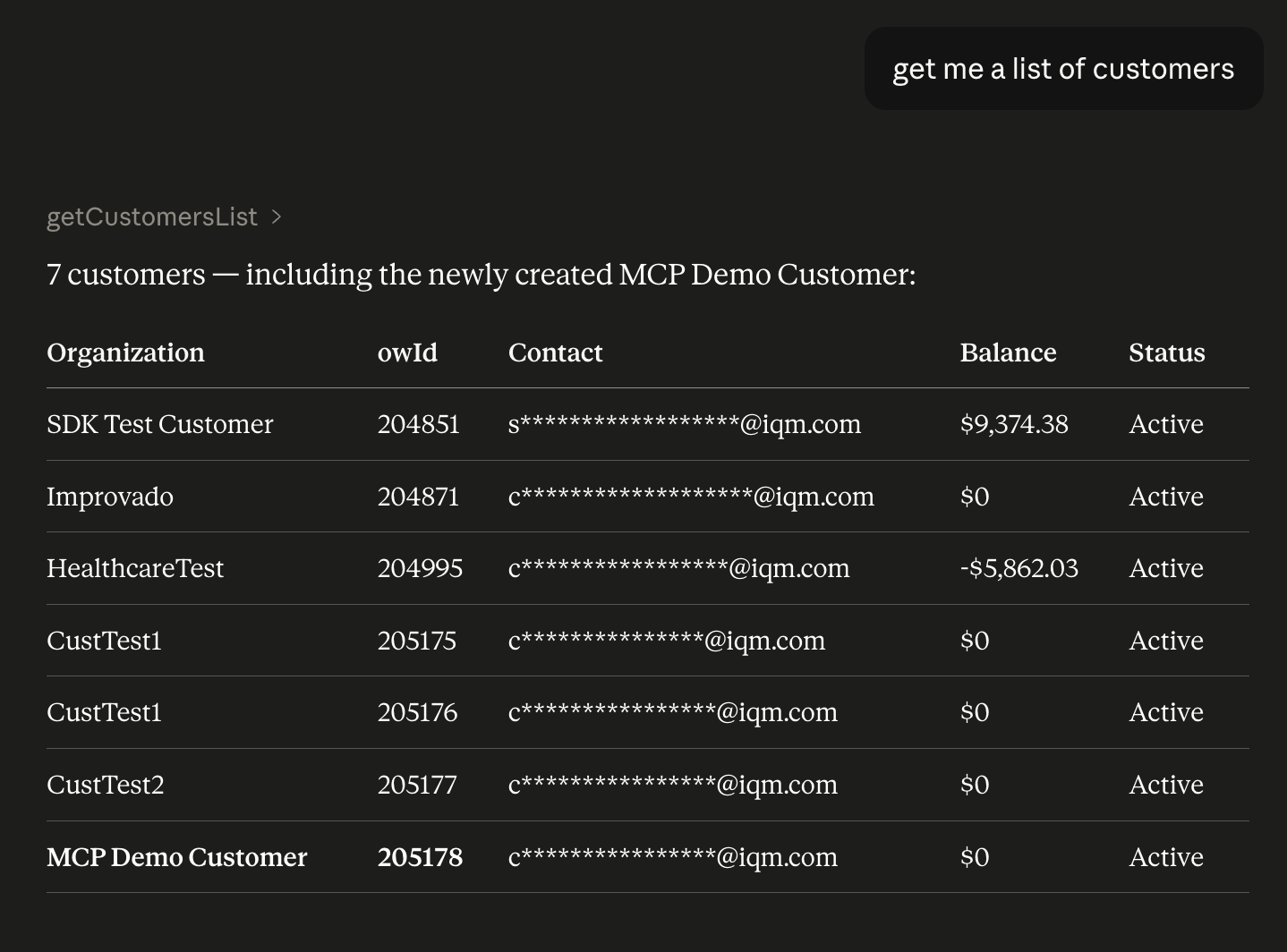This screenshot has width=1287, height=952.
Task: Click the masked email in the 205175 row
Action: coord(667,641)
